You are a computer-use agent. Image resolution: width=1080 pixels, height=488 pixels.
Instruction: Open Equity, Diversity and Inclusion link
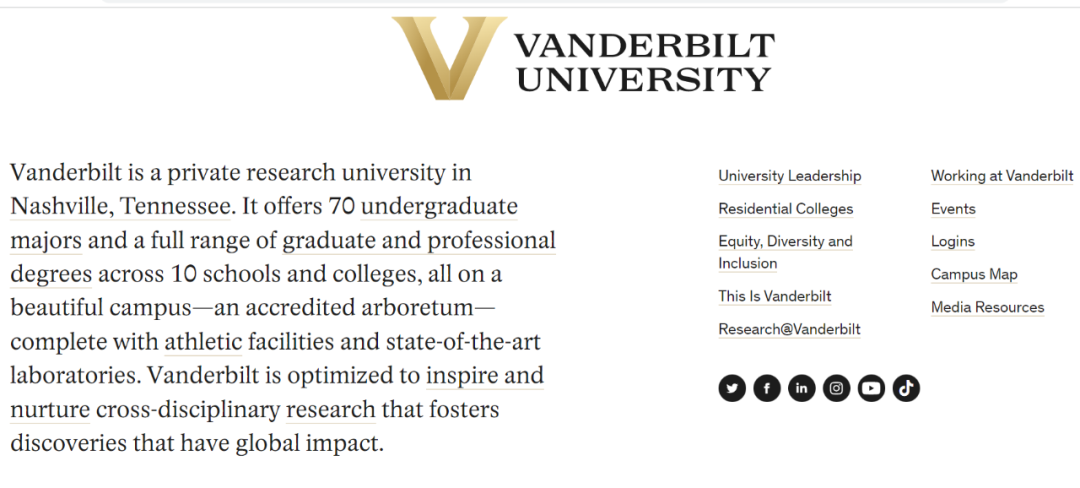(785, 252)
